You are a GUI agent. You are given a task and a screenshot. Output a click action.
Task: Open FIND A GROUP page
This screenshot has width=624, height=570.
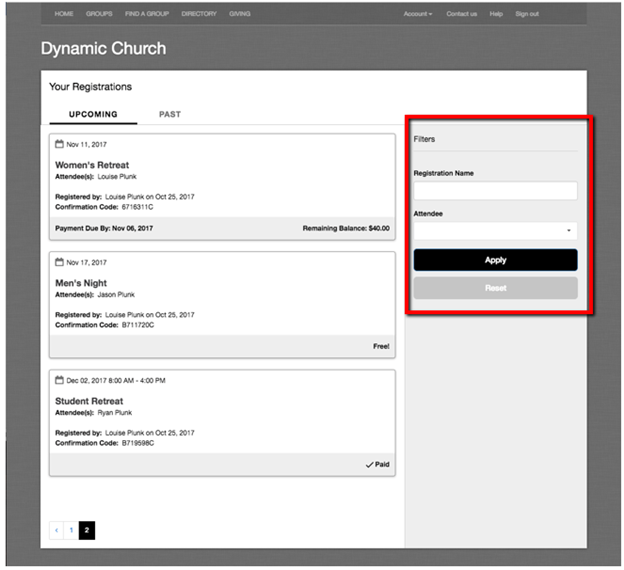tap(147, 14)
